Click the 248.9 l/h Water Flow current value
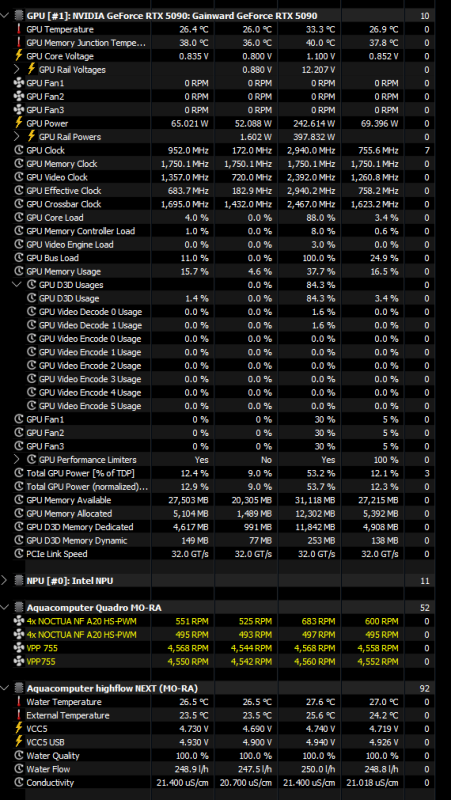The width and height of the screenshot is (451, 800). pos(190,769)
